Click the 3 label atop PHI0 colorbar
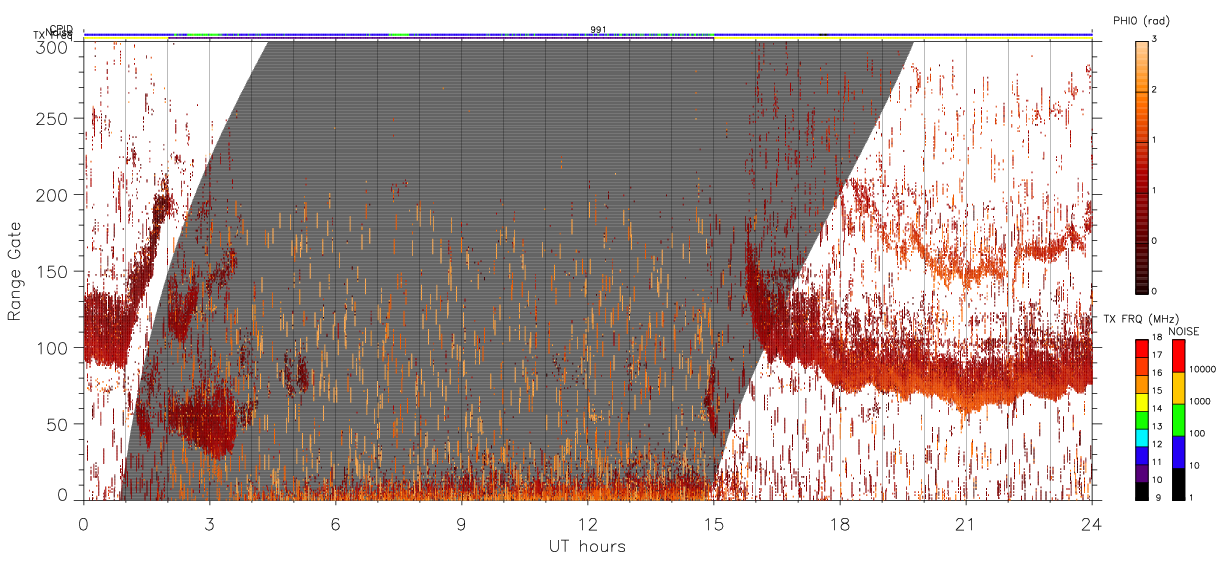 click(x=1154, y=40)
